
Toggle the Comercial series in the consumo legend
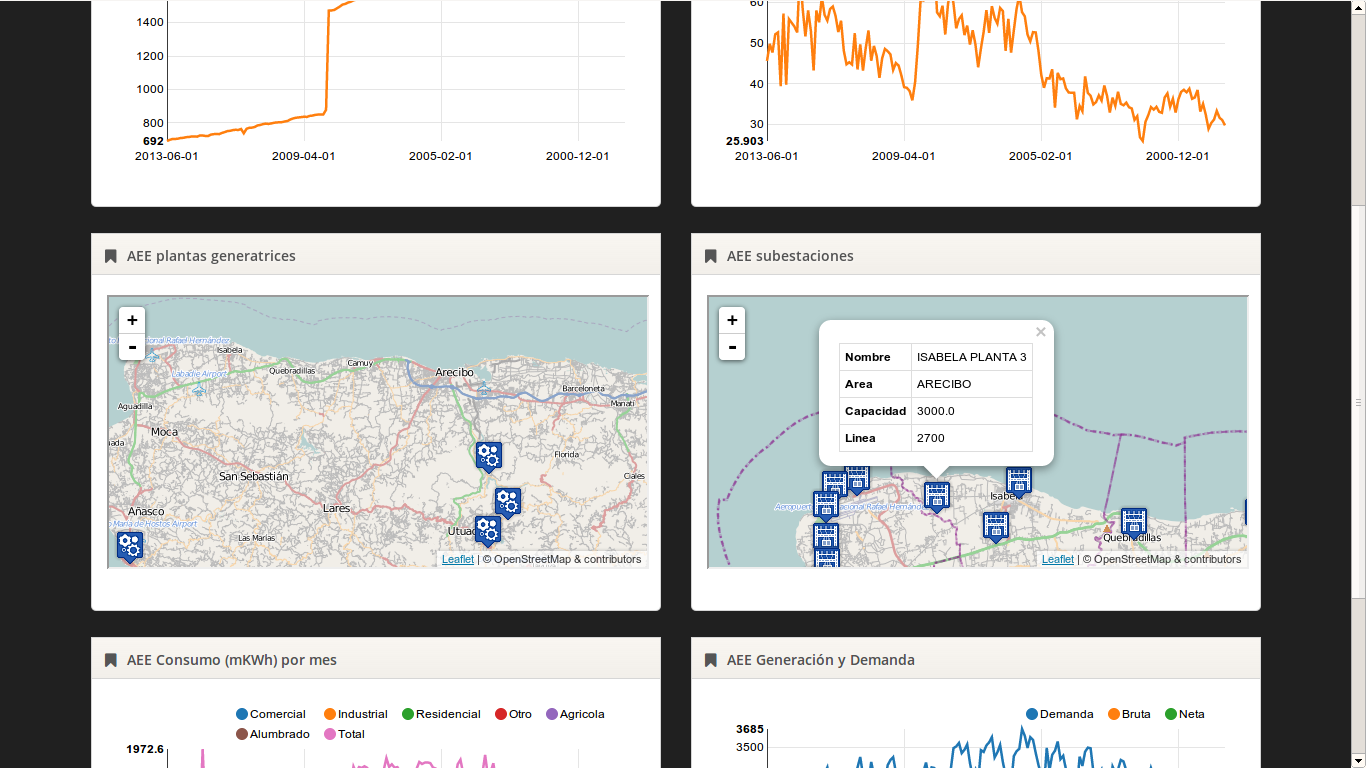(271, 714)
